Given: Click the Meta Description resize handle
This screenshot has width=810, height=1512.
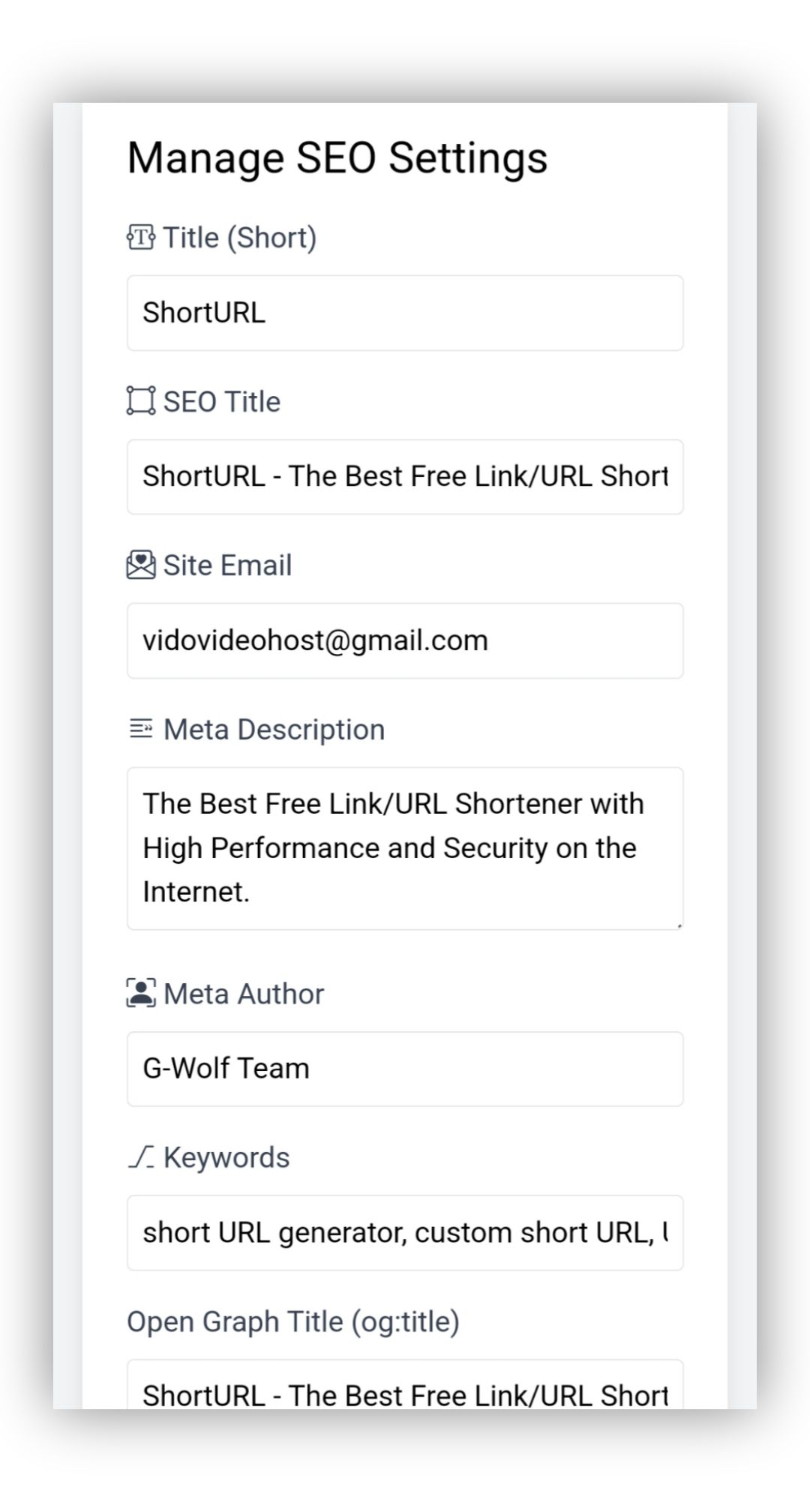Looking at the screenshot, I should tap(679, 925).
